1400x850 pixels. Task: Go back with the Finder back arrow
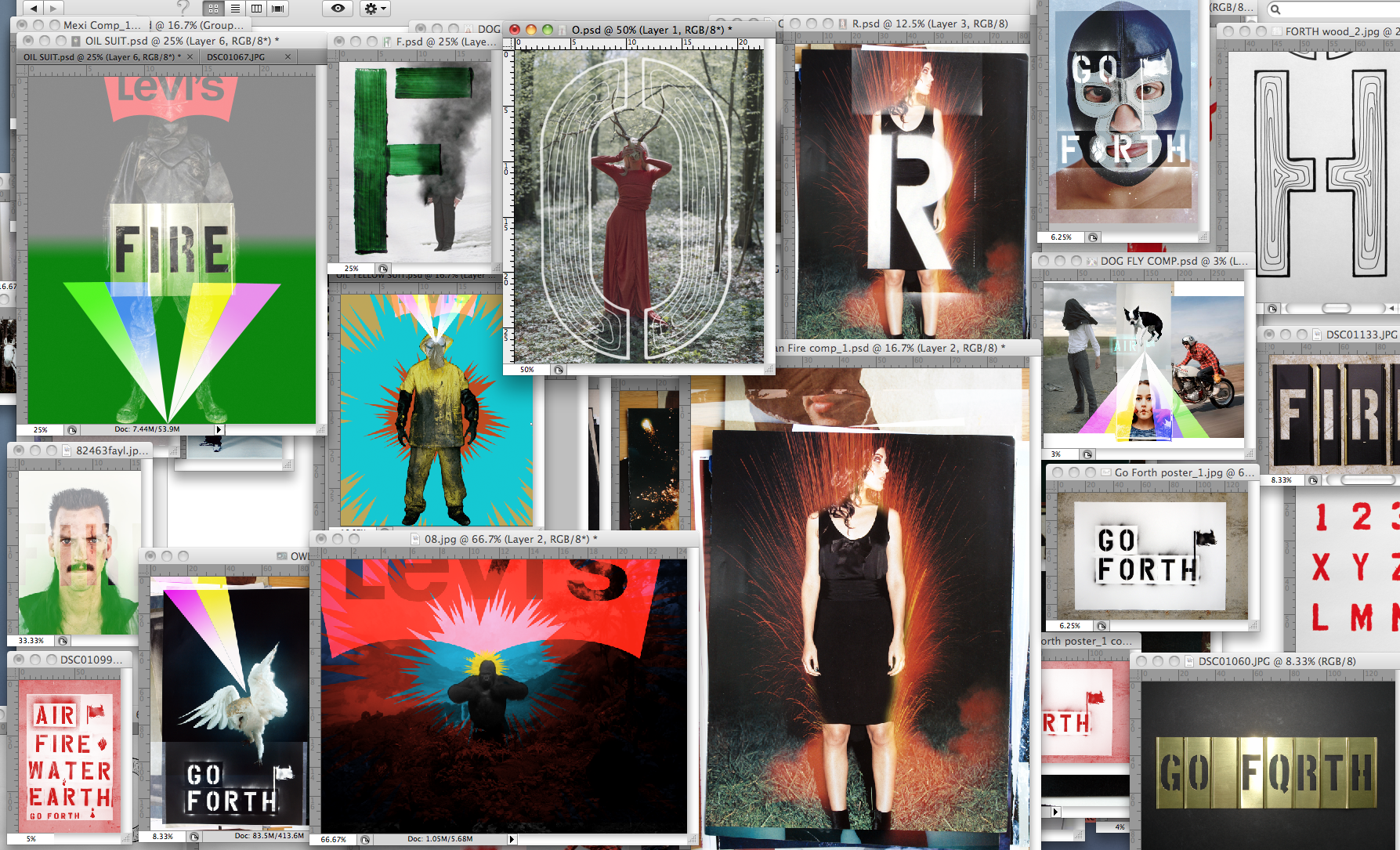click(33, 8)
